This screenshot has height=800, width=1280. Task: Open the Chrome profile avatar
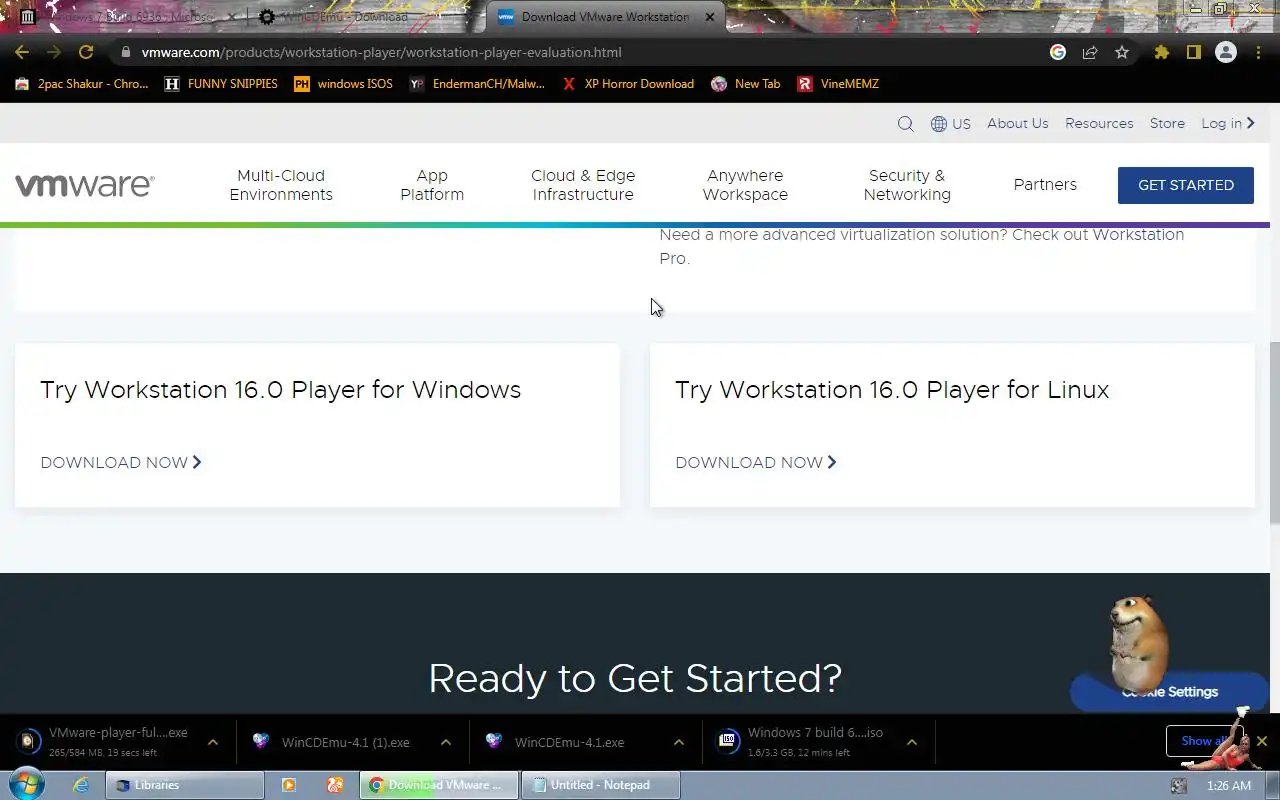[x=1226, y=52]
